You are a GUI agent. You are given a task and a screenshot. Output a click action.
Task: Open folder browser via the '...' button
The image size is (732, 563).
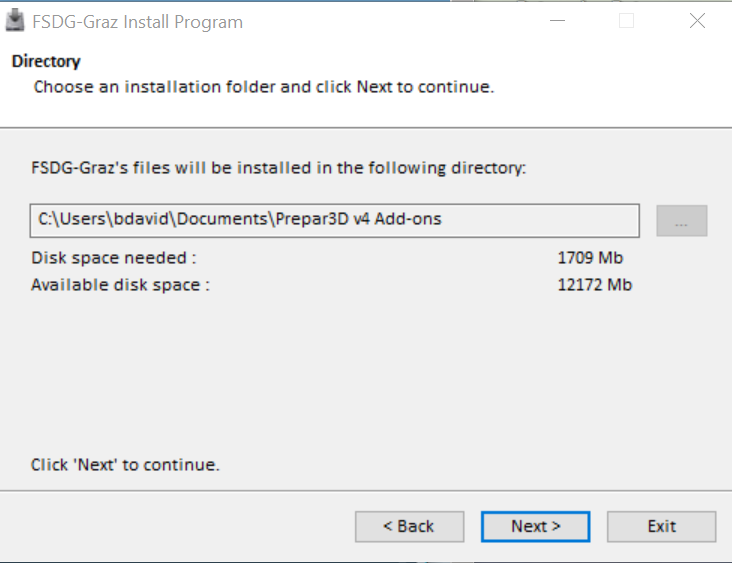point(681,221)
